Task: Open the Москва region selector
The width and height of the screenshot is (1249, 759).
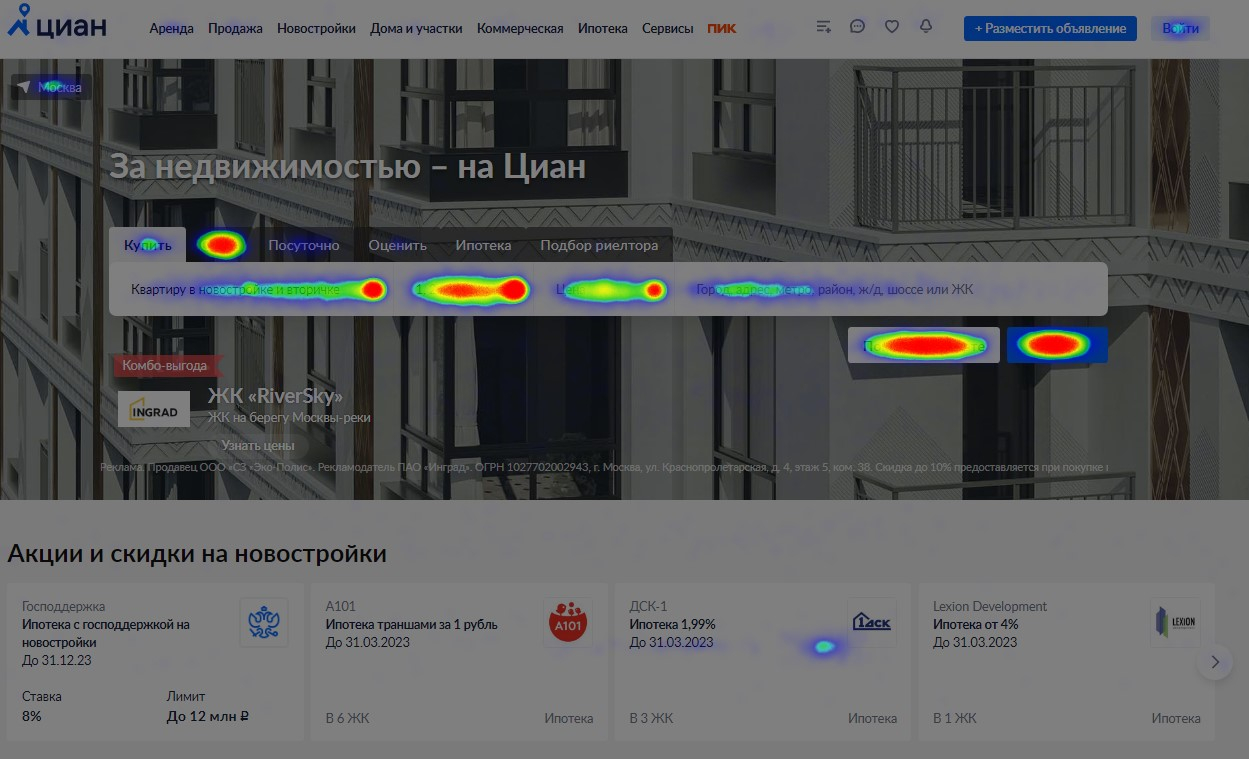Action: (x=51, y=87)
